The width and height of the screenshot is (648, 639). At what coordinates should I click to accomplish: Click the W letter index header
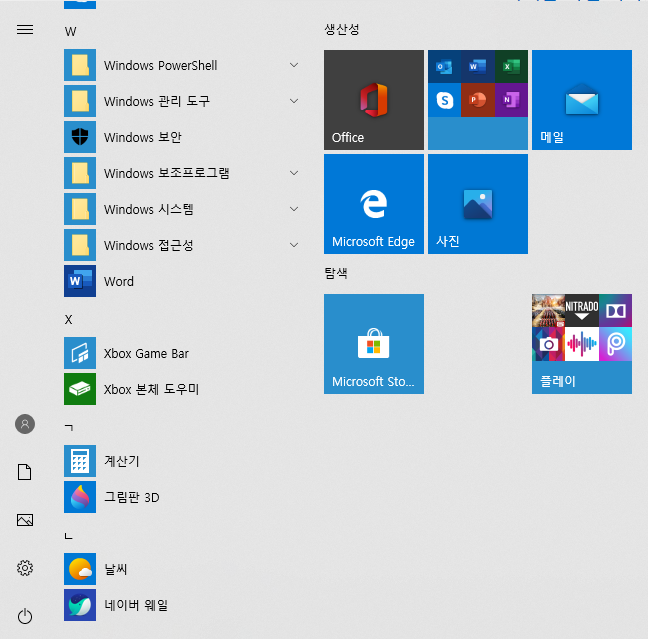point(70,31)
